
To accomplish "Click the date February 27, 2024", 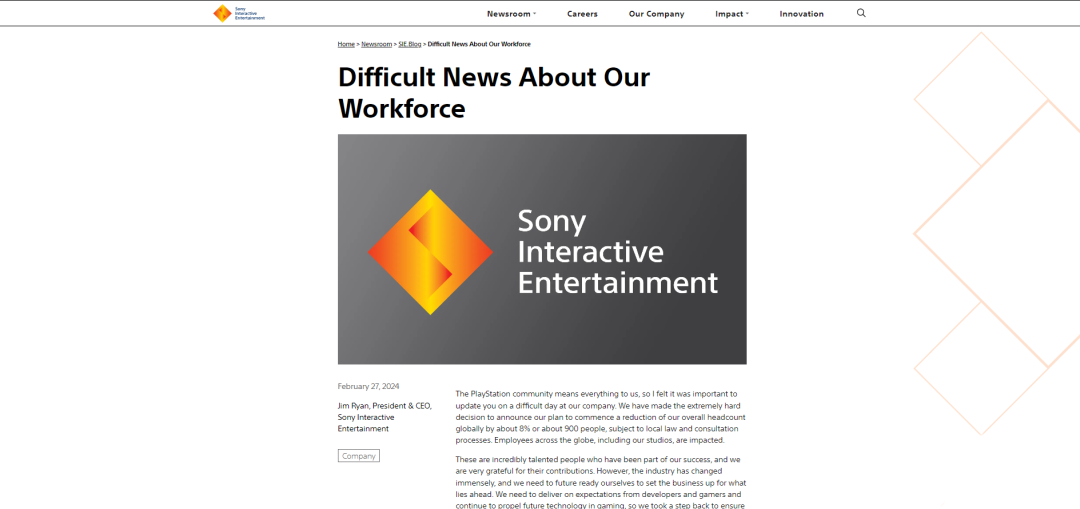I will point(368,386).
